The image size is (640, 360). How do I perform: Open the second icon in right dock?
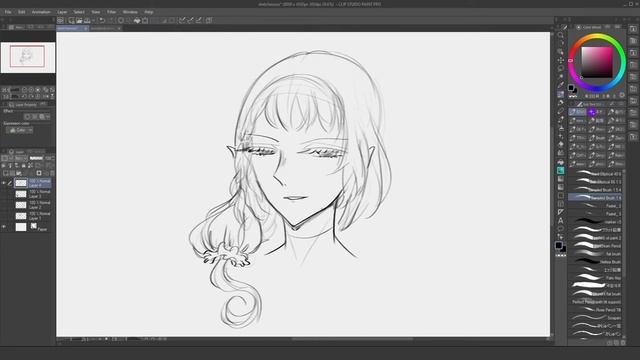point(633,41)
